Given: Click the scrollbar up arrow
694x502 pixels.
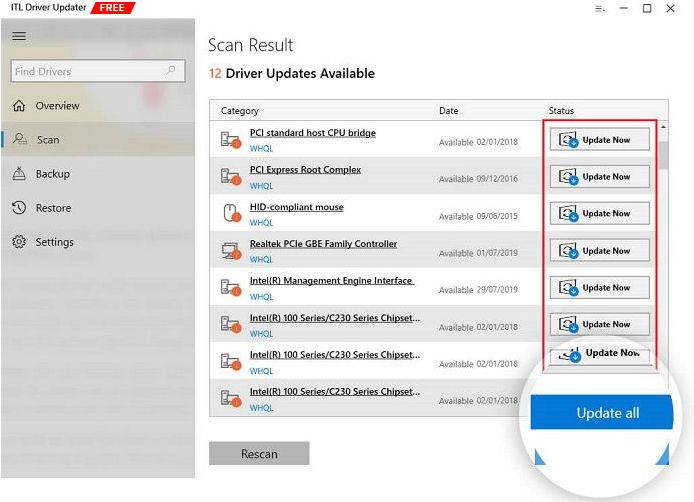Looking at the screenshot, I should click(663, 127).
